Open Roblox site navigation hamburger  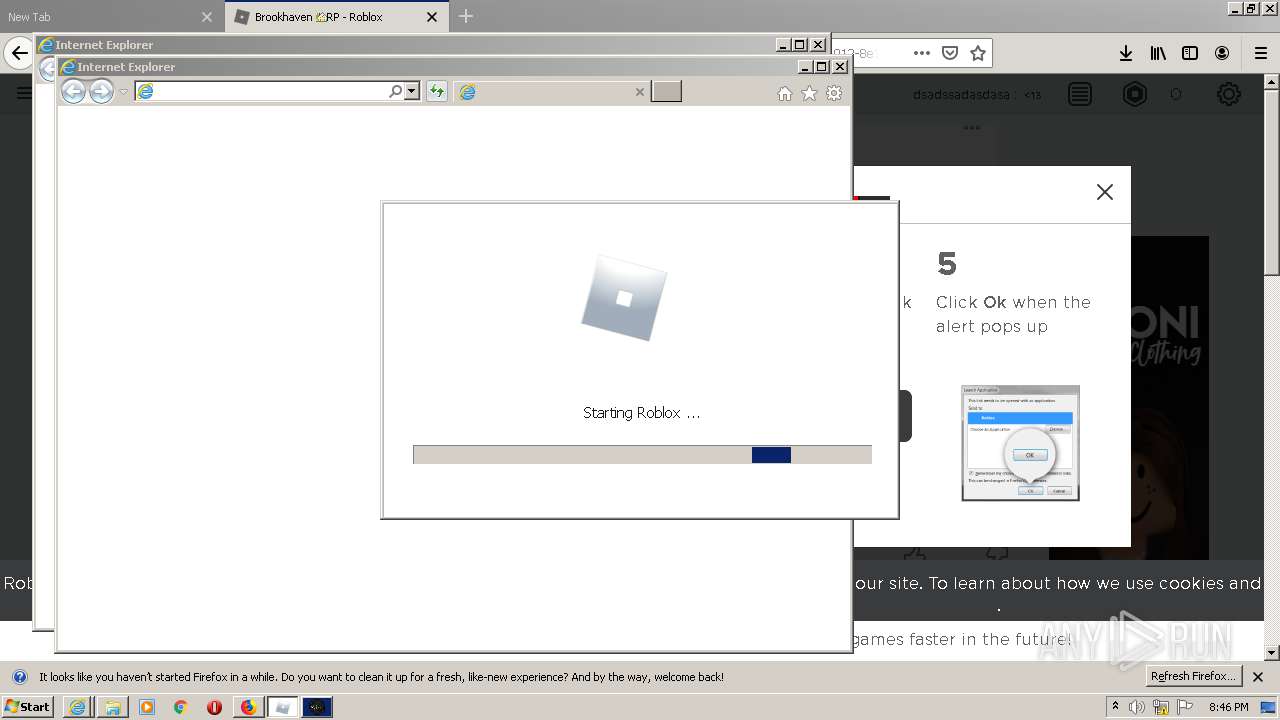(24, 93)
